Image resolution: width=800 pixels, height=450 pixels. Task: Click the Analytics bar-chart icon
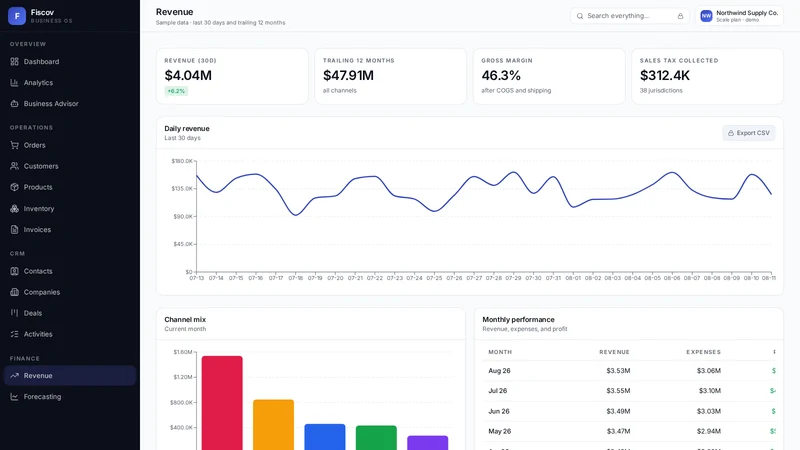coord(14,83)
